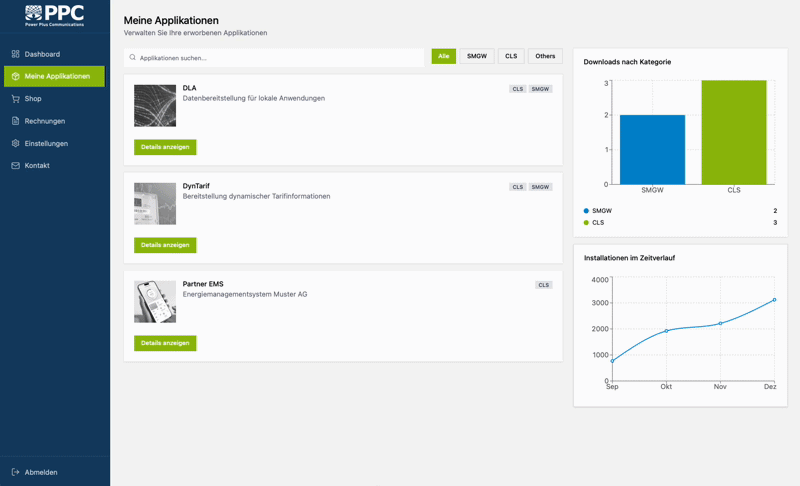Click the Shop cart icon

[15, 99]
